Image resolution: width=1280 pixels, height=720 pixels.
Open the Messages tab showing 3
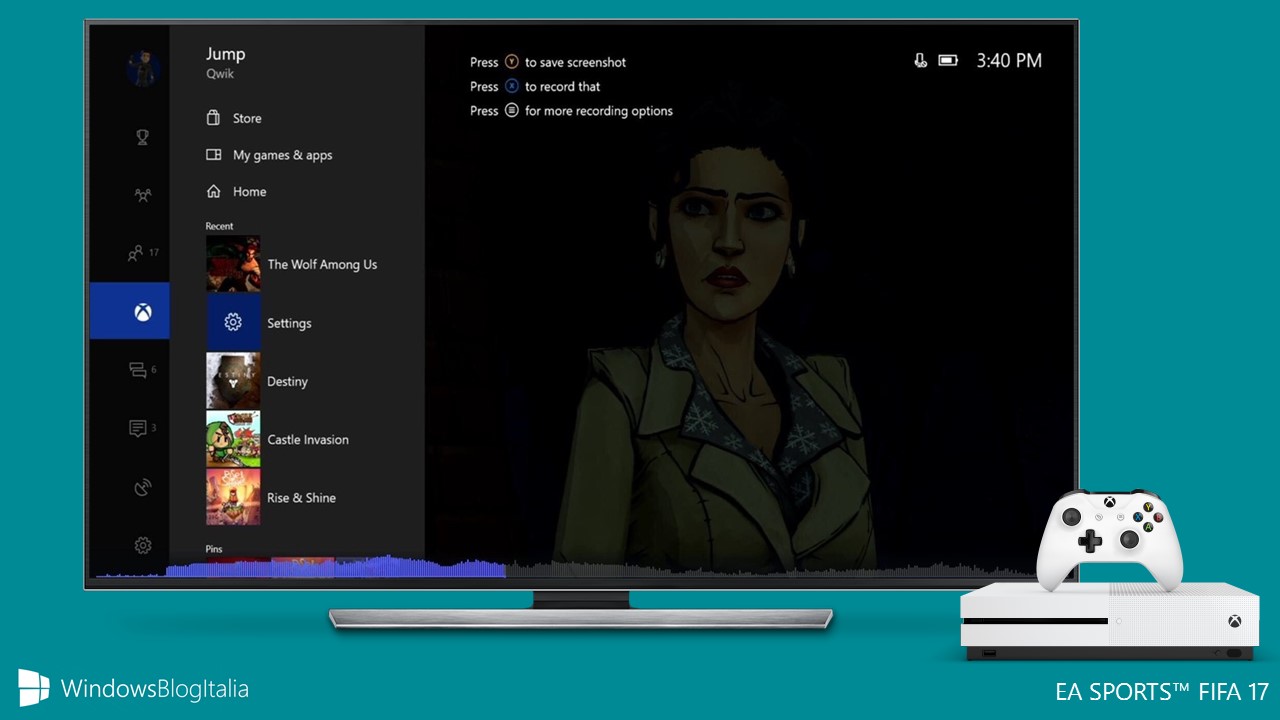(143, 428)
